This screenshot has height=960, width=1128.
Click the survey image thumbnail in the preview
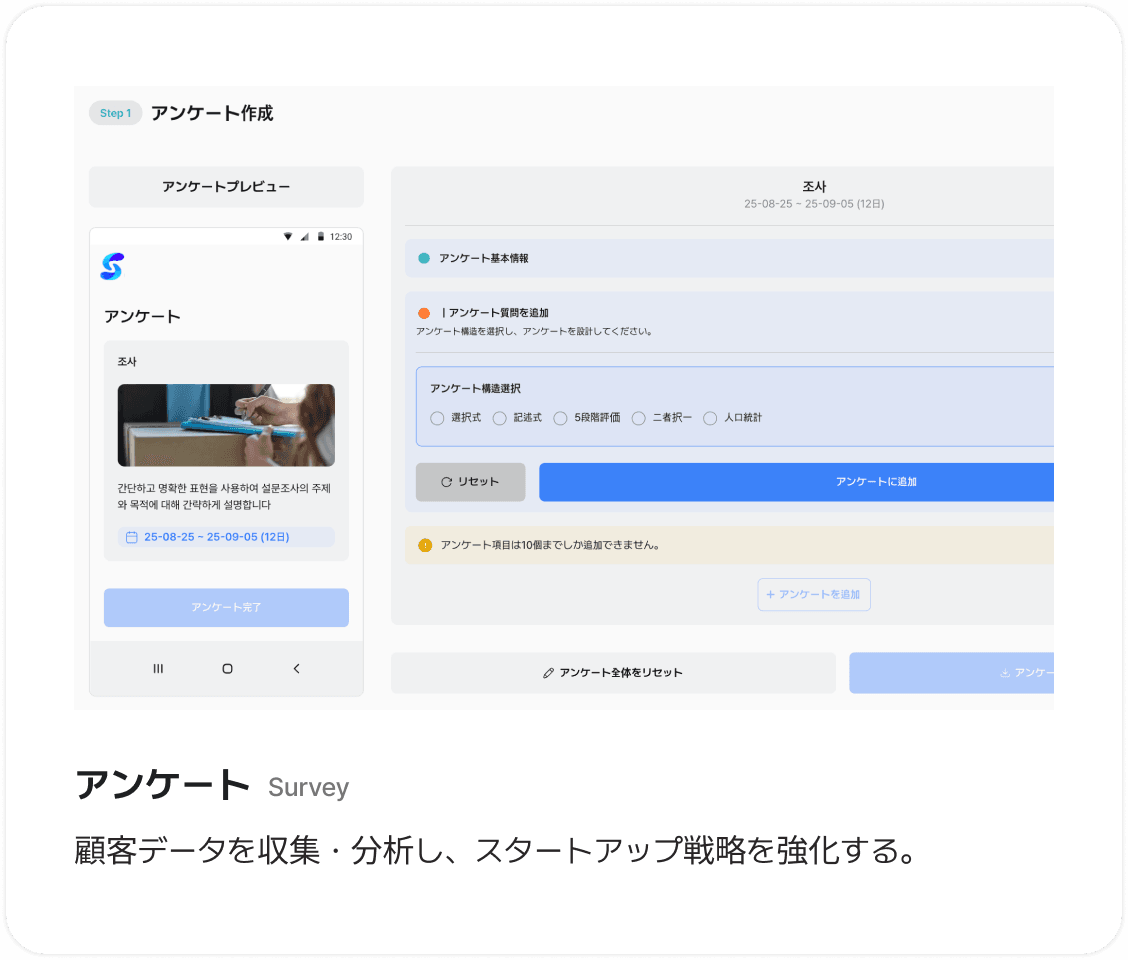226,424
